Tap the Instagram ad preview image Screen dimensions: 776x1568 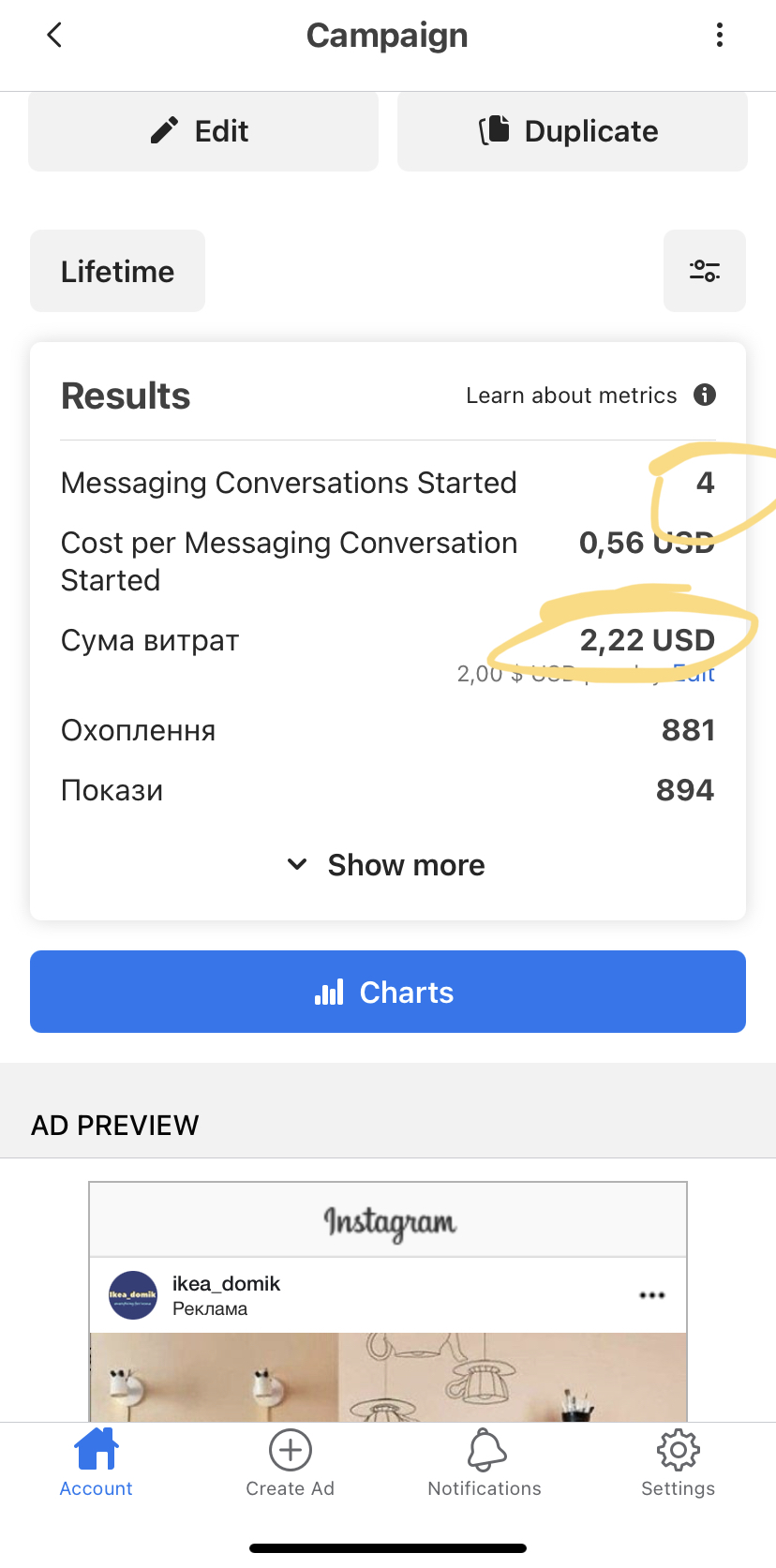[x=388, y=1377]
